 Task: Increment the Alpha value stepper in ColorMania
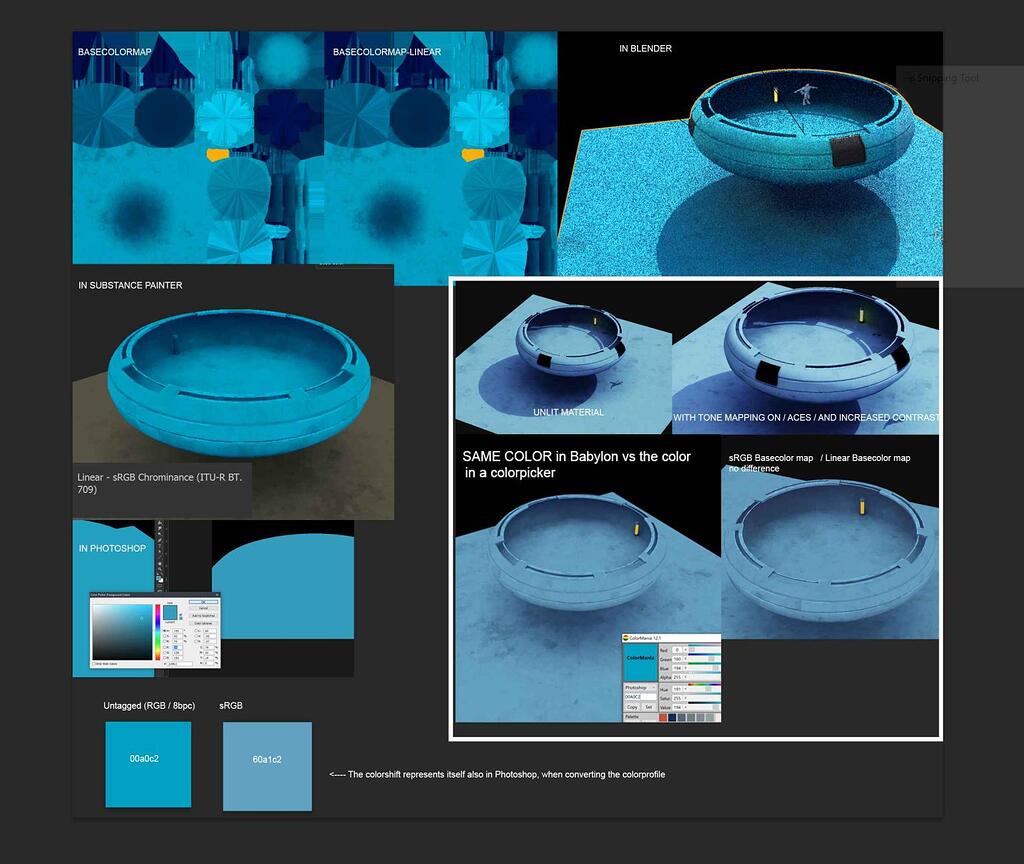click(x=685, y=677)
